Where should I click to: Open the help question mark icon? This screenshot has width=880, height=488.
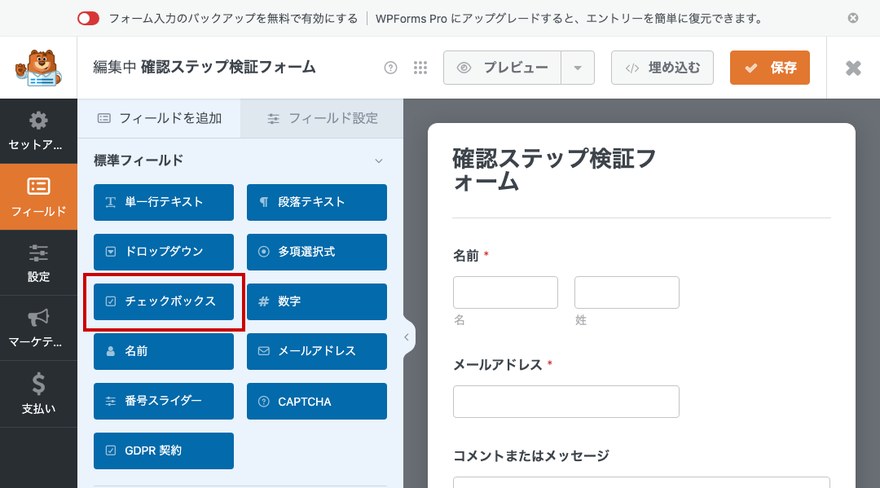[390, 68]
